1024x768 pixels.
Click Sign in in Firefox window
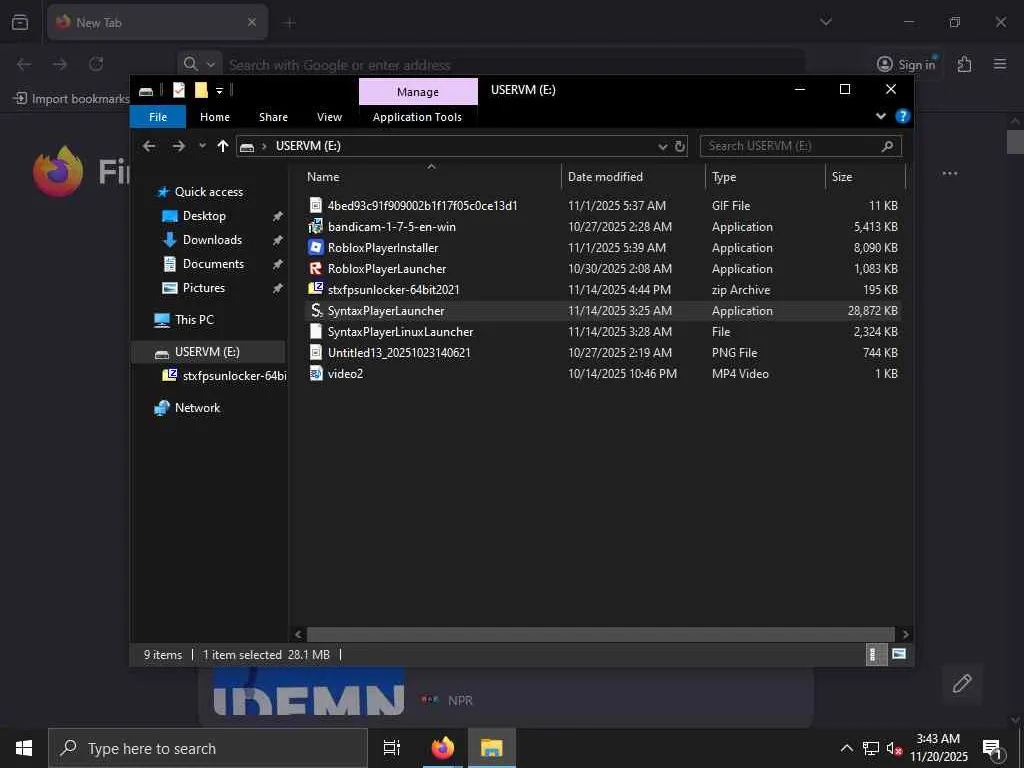pos(906,64)
